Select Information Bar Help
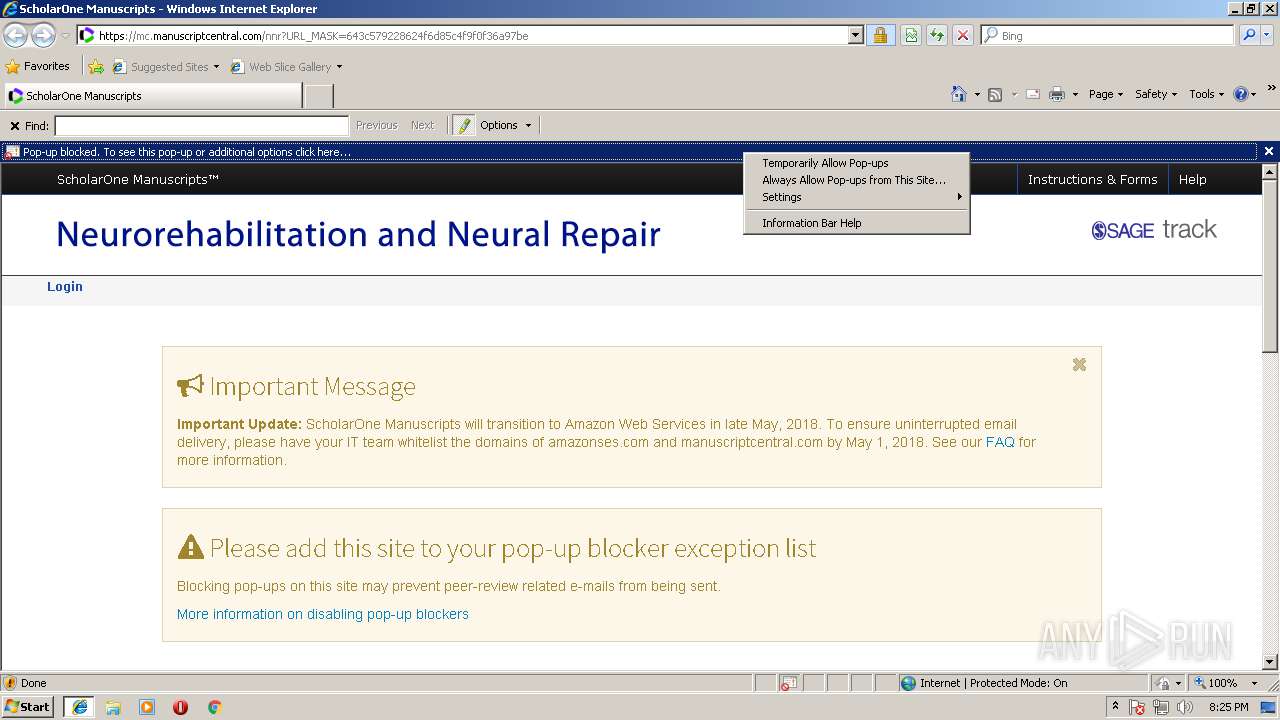This screenshot has height=720, width=1280. tap(856, 223)
